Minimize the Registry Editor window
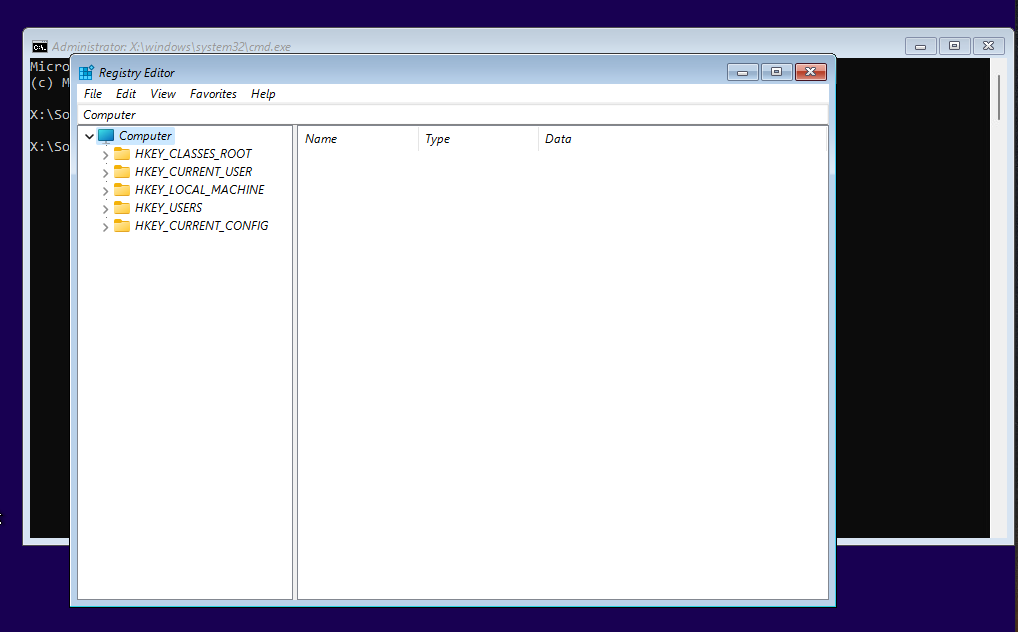 click(743, 72)
